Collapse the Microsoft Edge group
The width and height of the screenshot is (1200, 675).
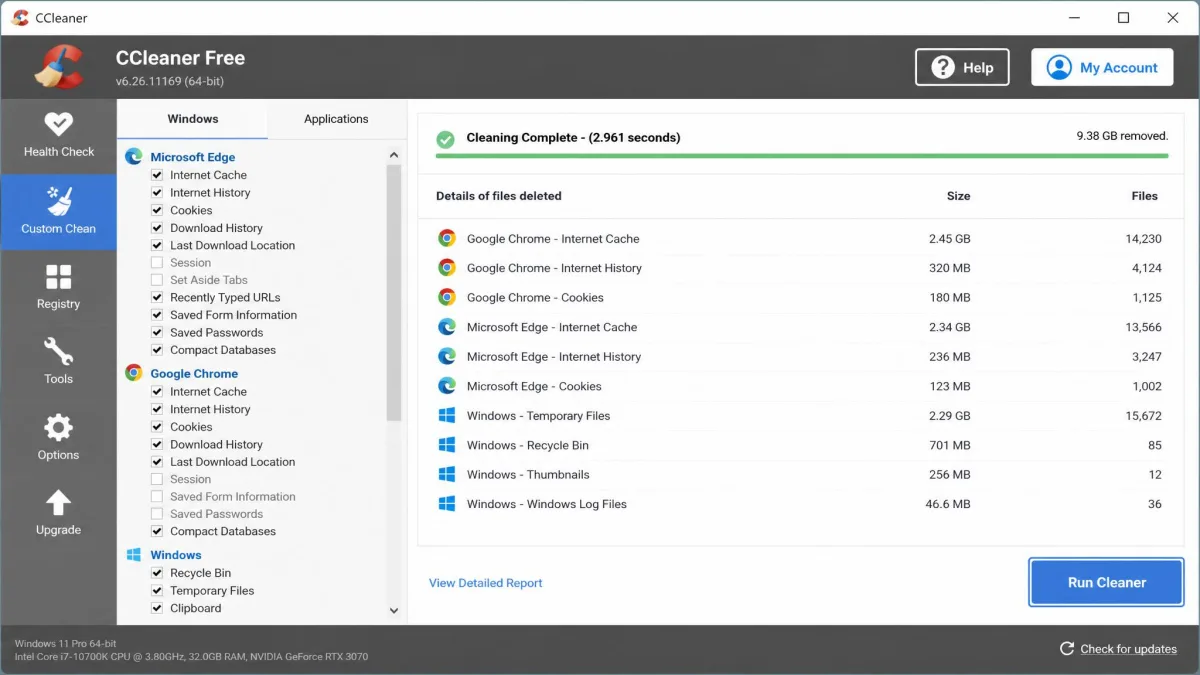point(192,157)
